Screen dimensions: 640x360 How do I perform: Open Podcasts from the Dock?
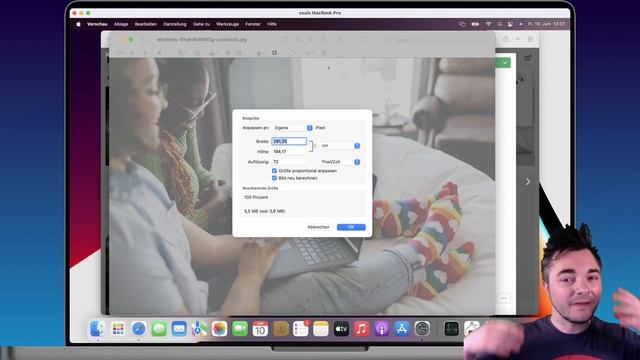(382, 329)
